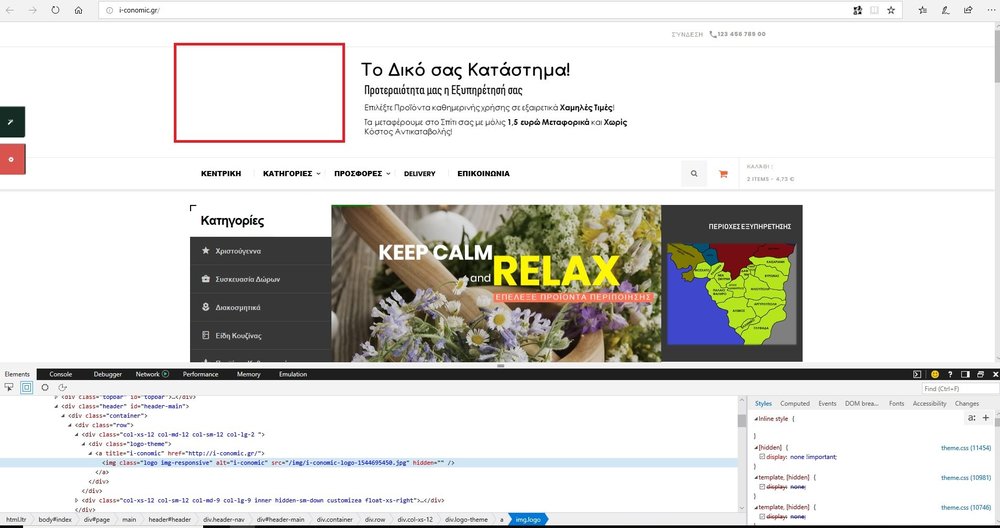1000x528 pixels.
Task: Click the translate page icon in address bar
Action: [x=858, y=10]
